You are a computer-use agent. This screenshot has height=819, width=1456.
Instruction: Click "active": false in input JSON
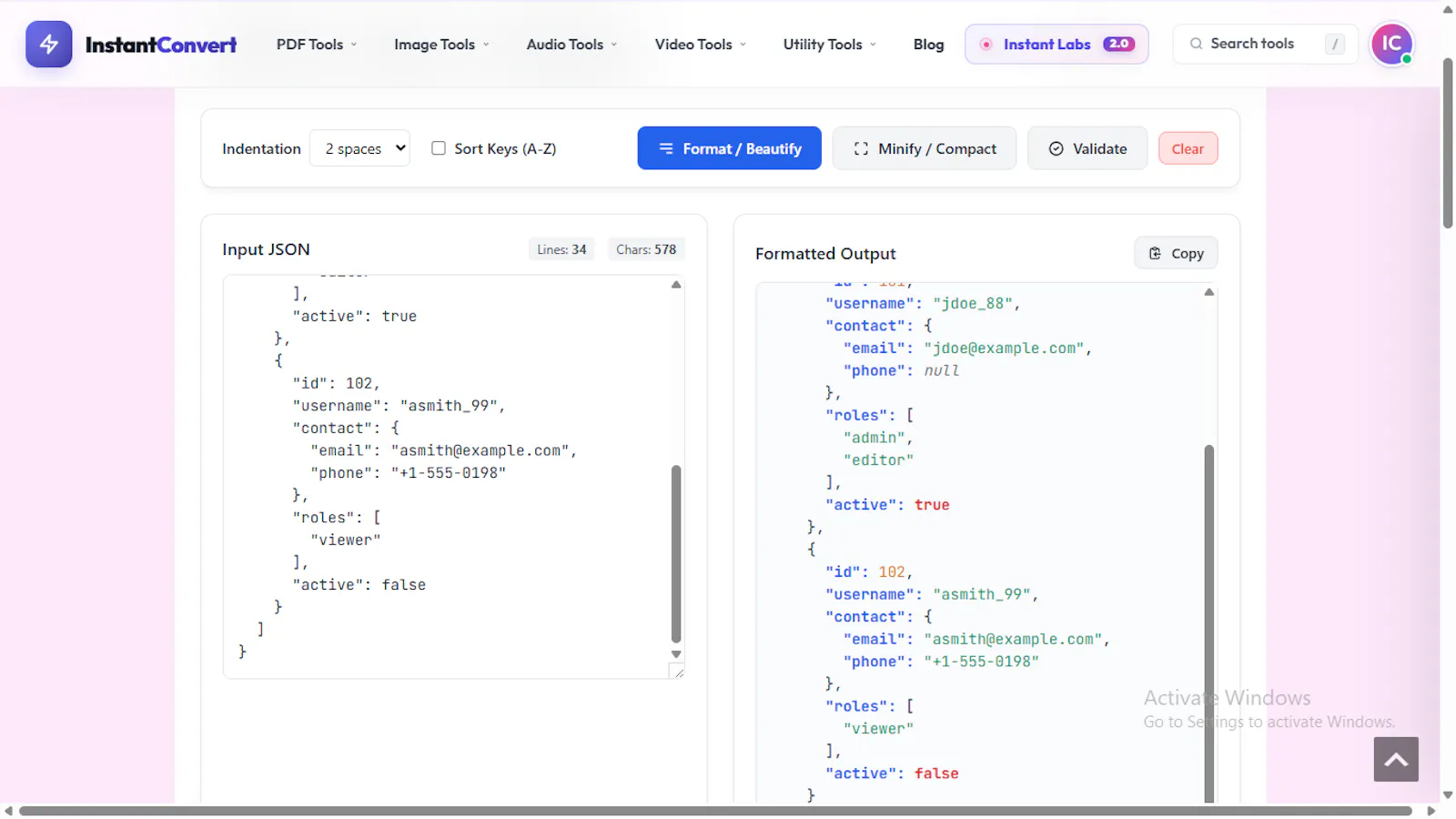click(x=359, y=585)
